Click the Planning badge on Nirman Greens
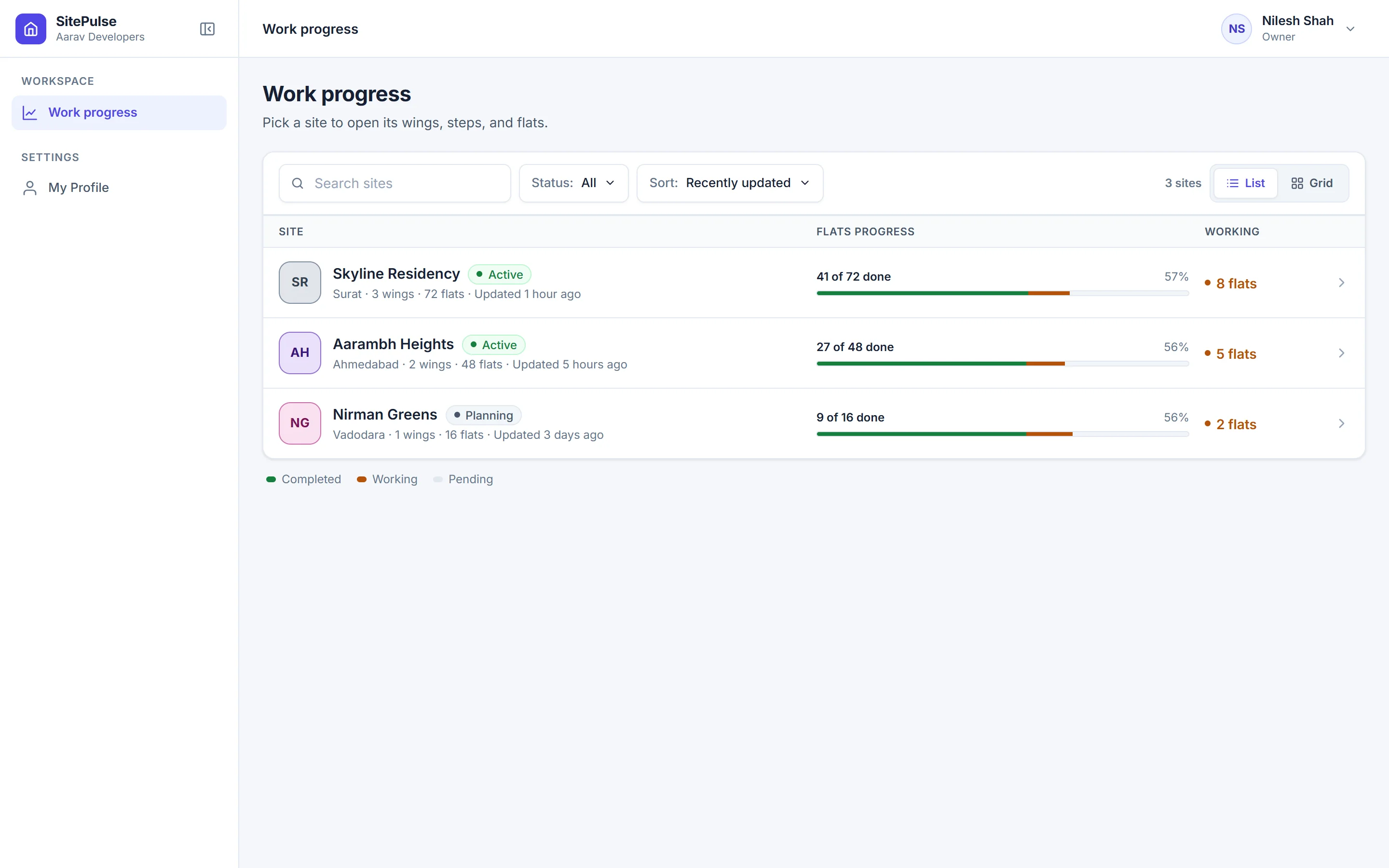The image size is (1389, 868). tap(483, 415)
